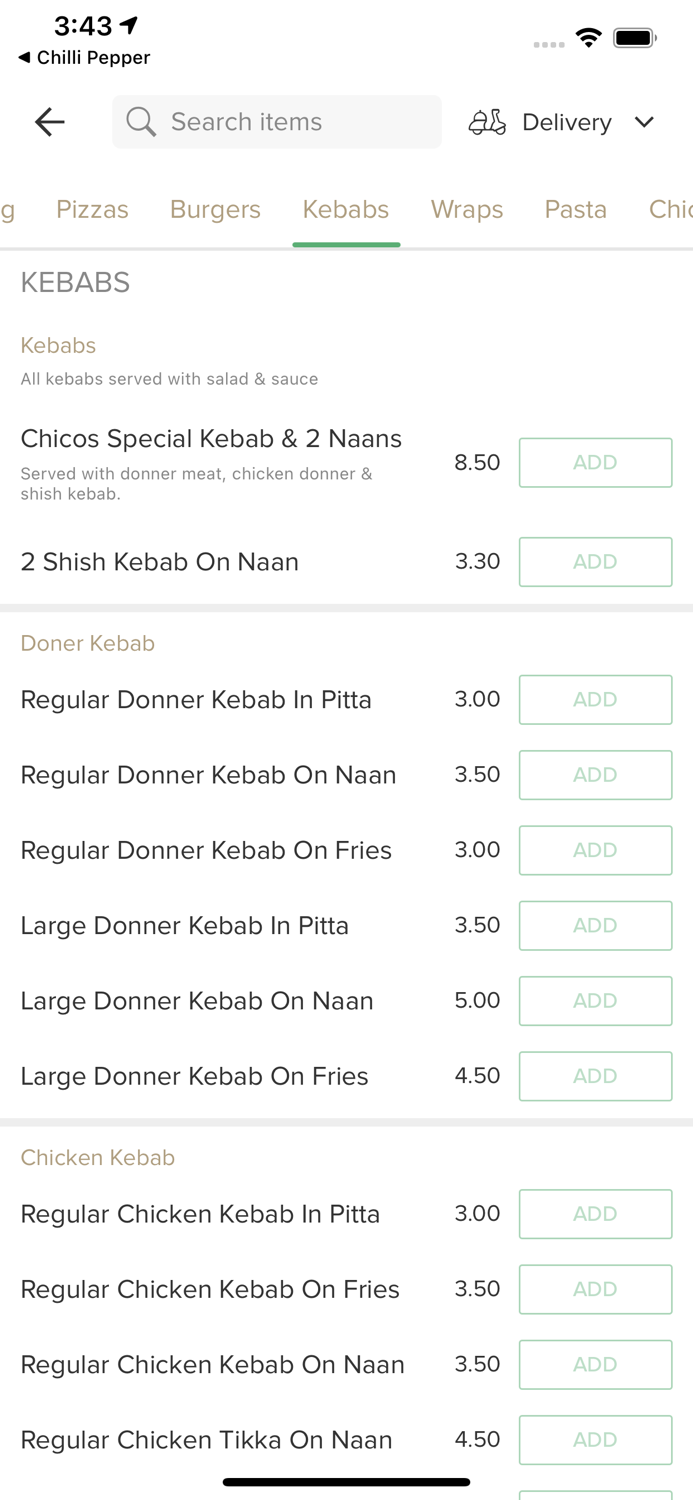693x1500 pixels.
Task: Select the Pasta tab
Action: point(576,209)
